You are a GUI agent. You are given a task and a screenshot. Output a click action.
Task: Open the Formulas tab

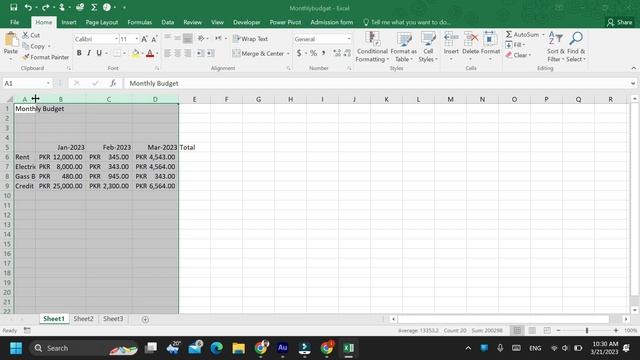[139, 22]
